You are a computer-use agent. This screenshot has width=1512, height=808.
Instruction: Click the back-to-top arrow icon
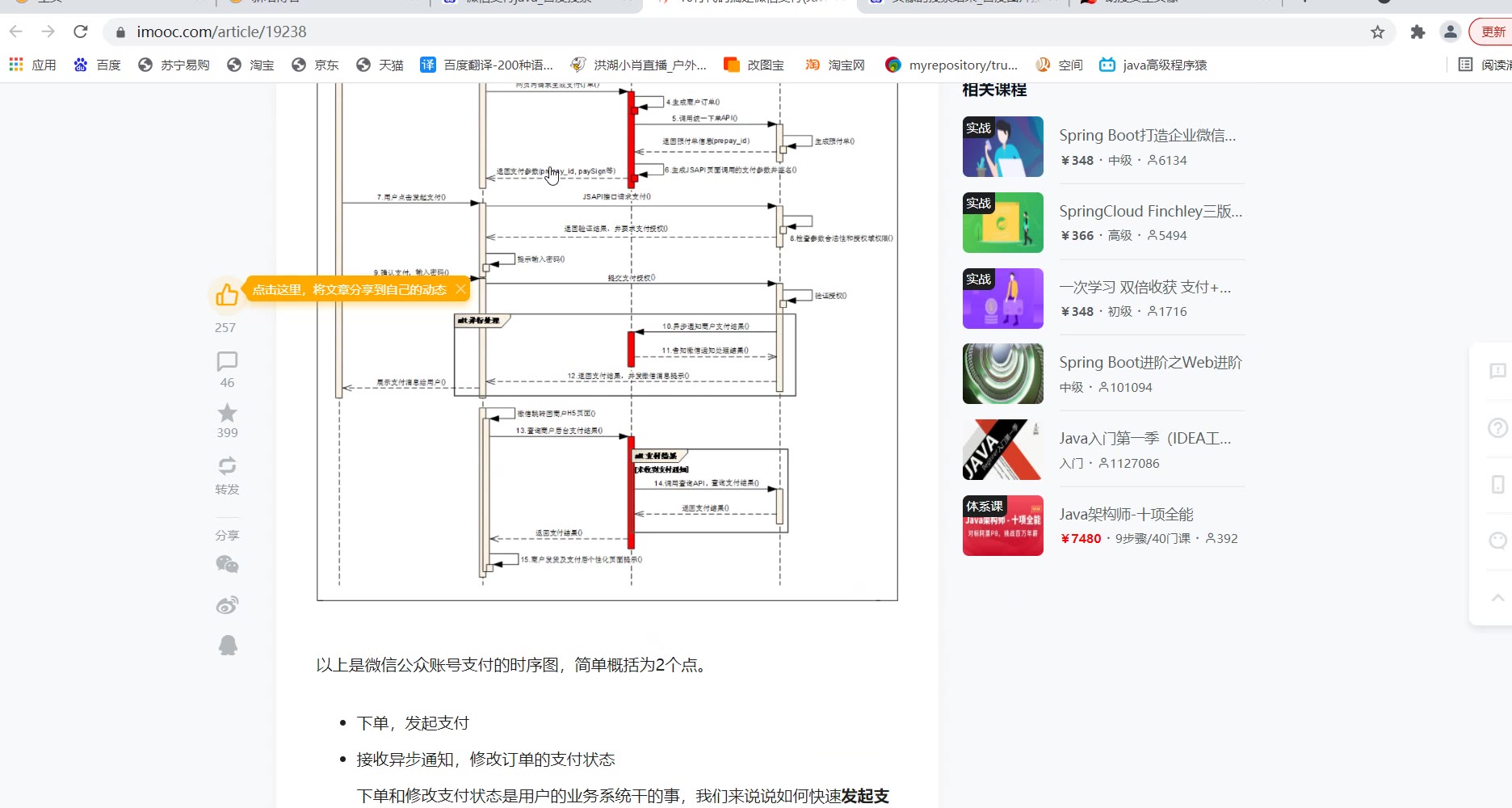(x=1497, y=598)
